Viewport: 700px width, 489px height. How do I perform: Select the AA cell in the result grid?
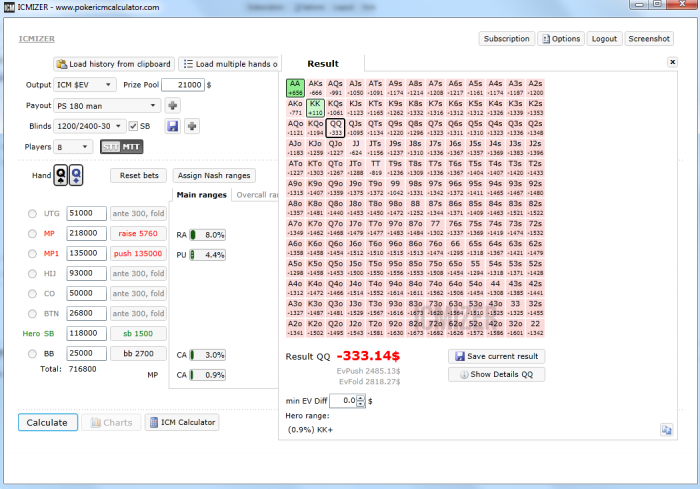295,88
